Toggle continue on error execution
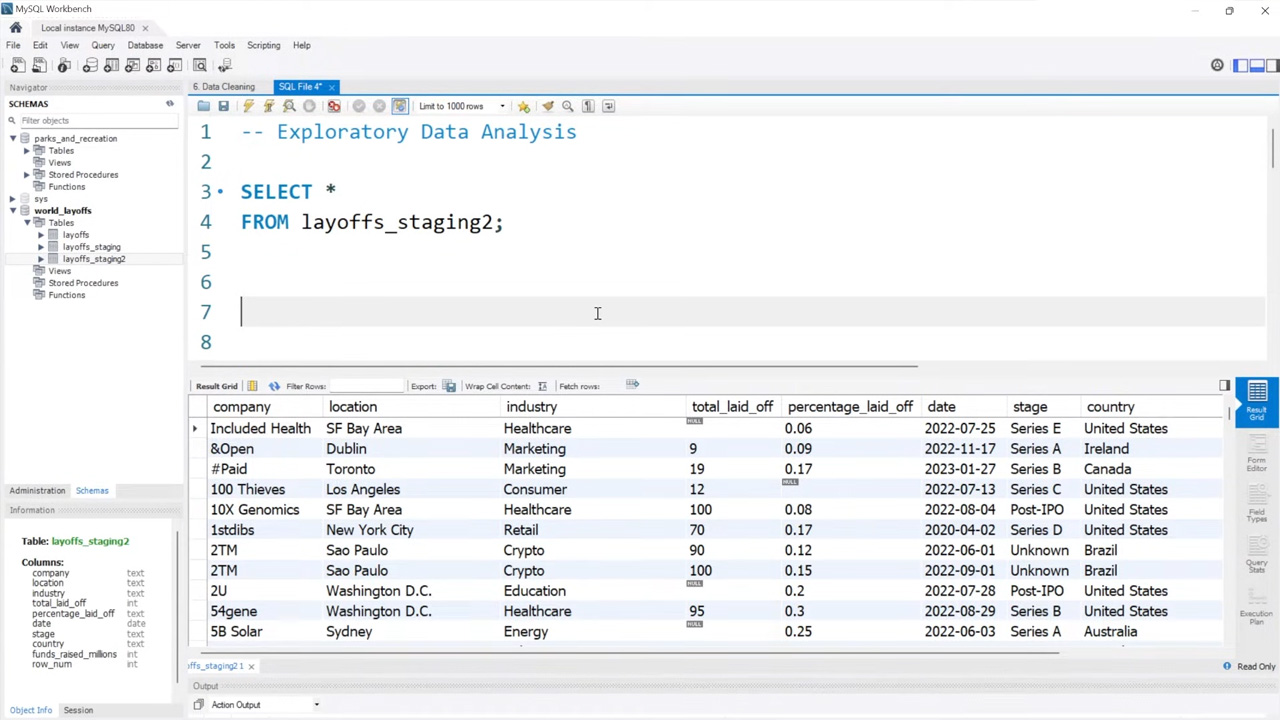The image size is (1280, 720). pyautogui.click(x=334, y=106)
